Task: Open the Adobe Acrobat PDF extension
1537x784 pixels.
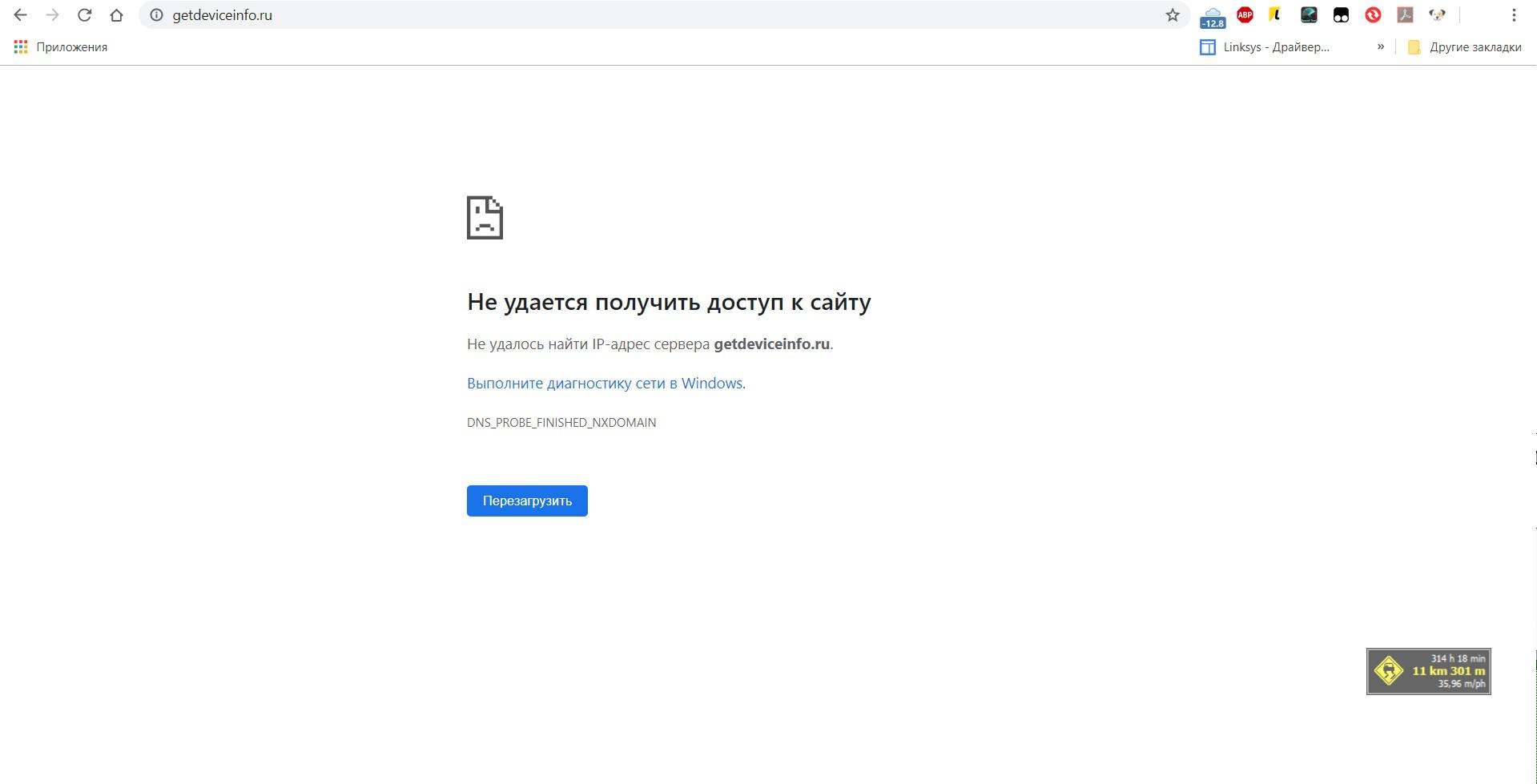Action: coord(1405,14)
